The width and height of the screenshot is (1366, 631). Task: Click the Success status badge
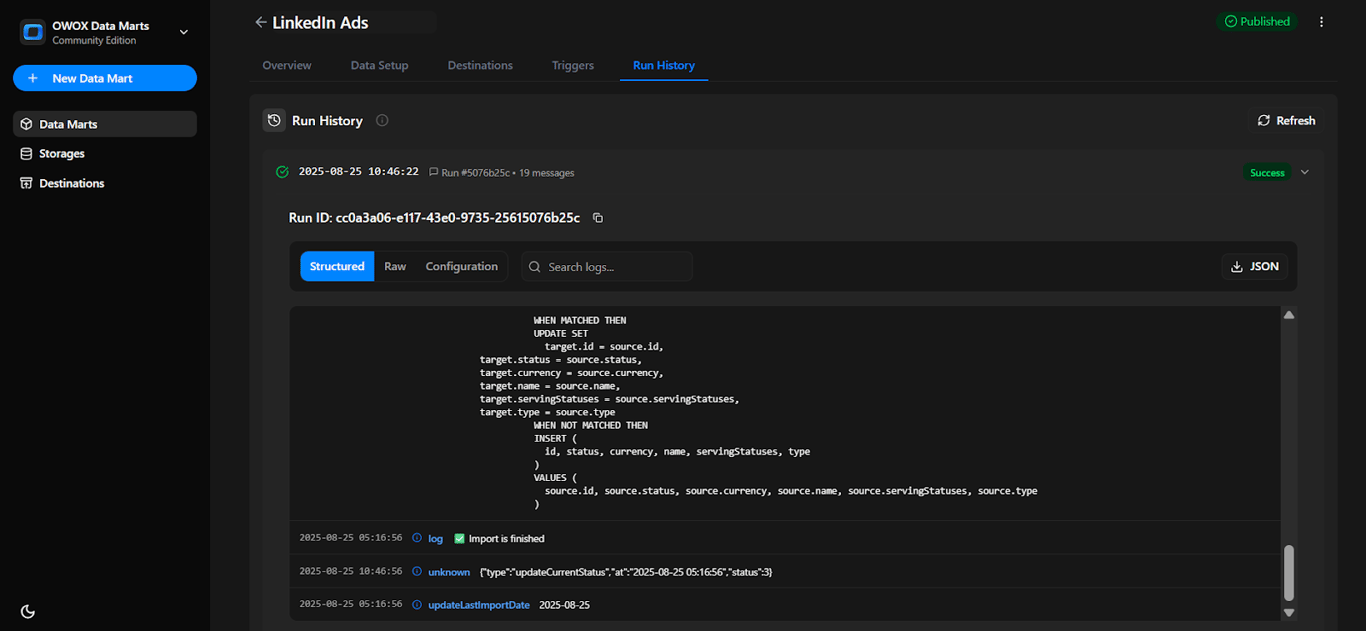(1267, 173)
